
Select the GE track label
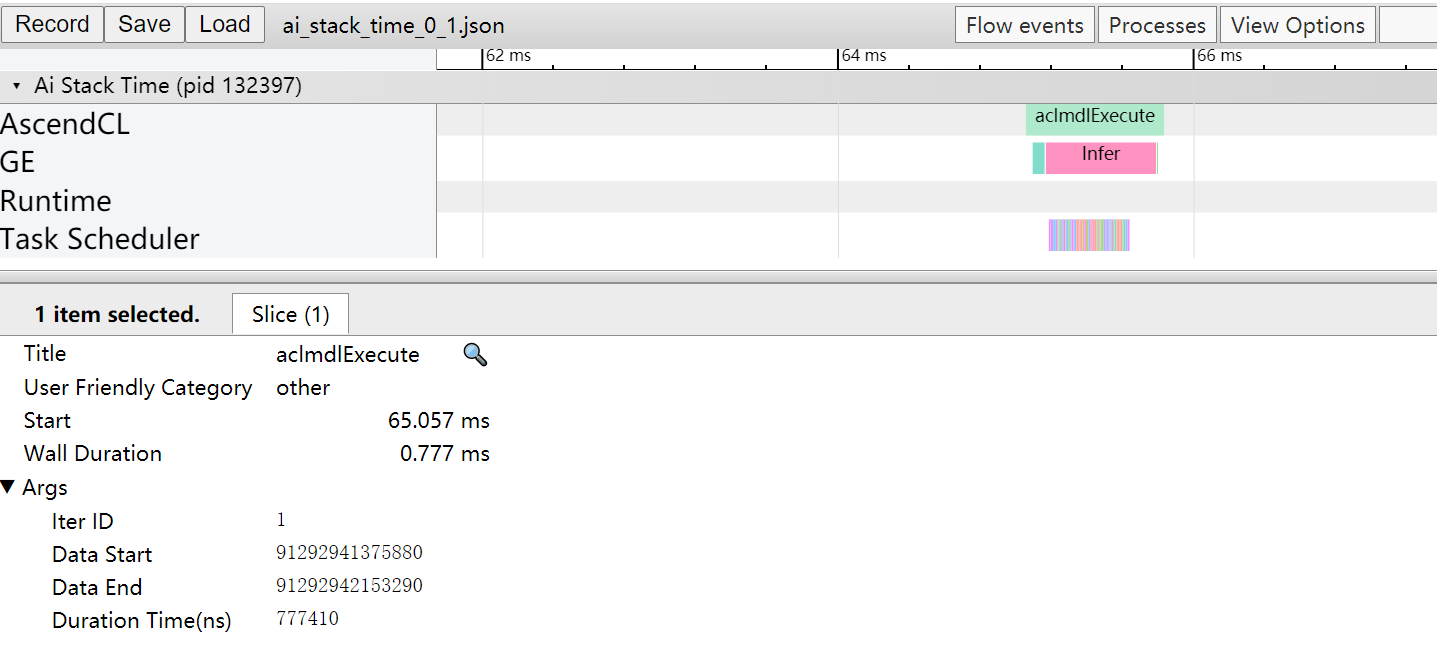(18, 162)
